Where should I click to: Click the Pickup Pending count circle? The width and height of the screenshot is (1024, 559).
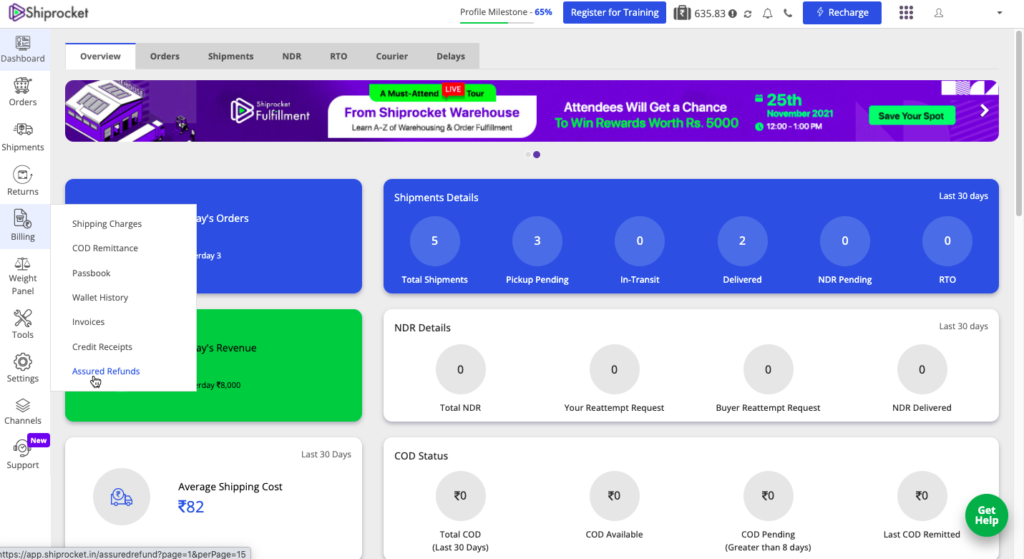tap(537, 241)
